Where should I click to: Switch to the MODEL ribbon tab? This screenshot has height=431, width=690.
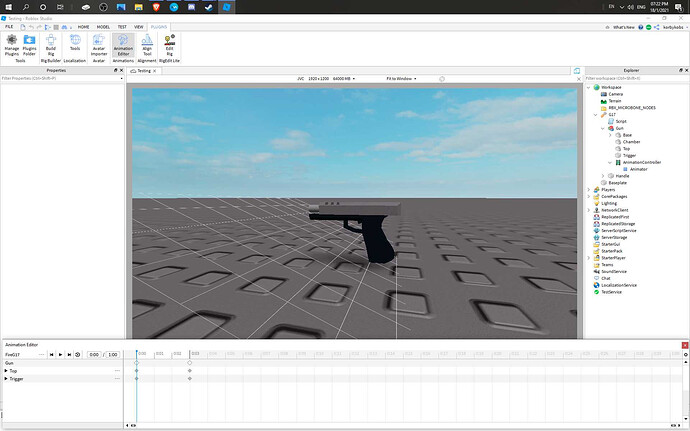[x=103, y=27]
